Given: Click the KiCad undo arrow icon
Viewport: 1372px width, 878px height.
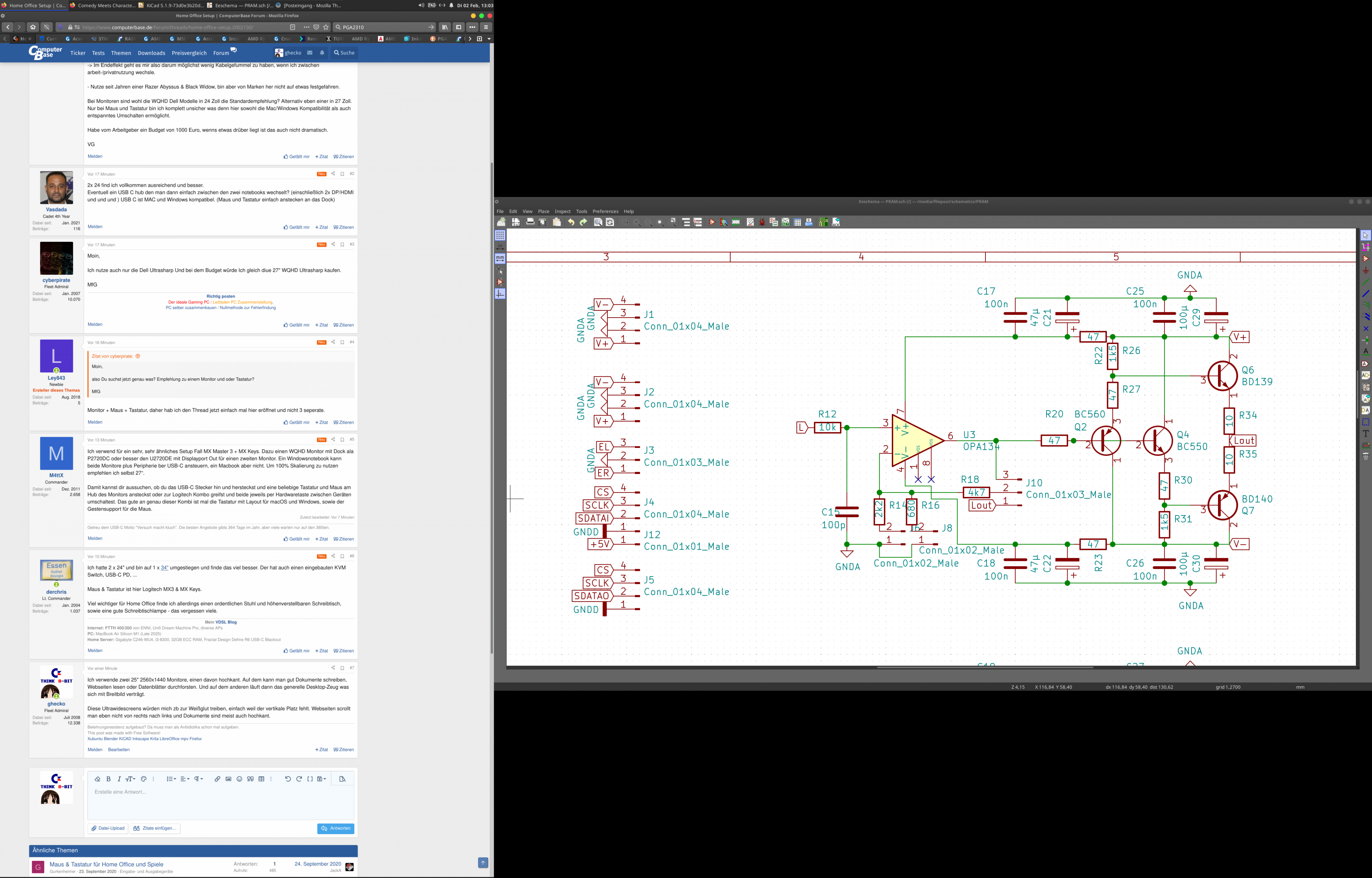Looking at the screenshot, I should (x=571, y=222).
